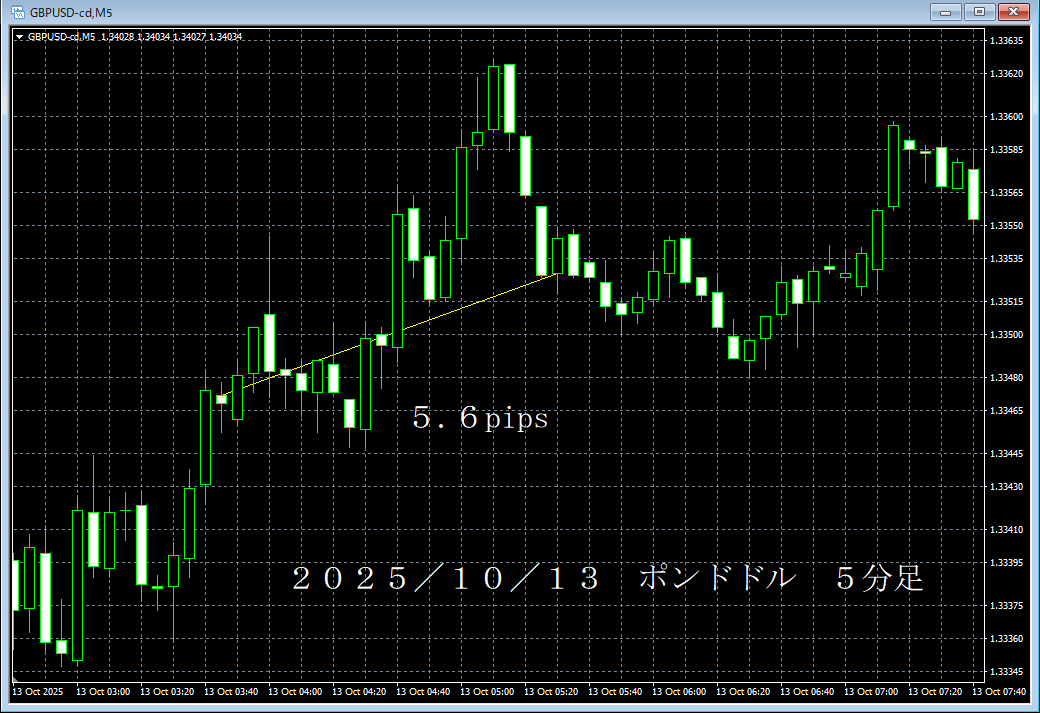The height and width of the screenshot is (713, 1040).
Task: Select the "2025/10/13 ポンドドル 5分足" label
Action: pyautogui.click(x=608, y=578)
